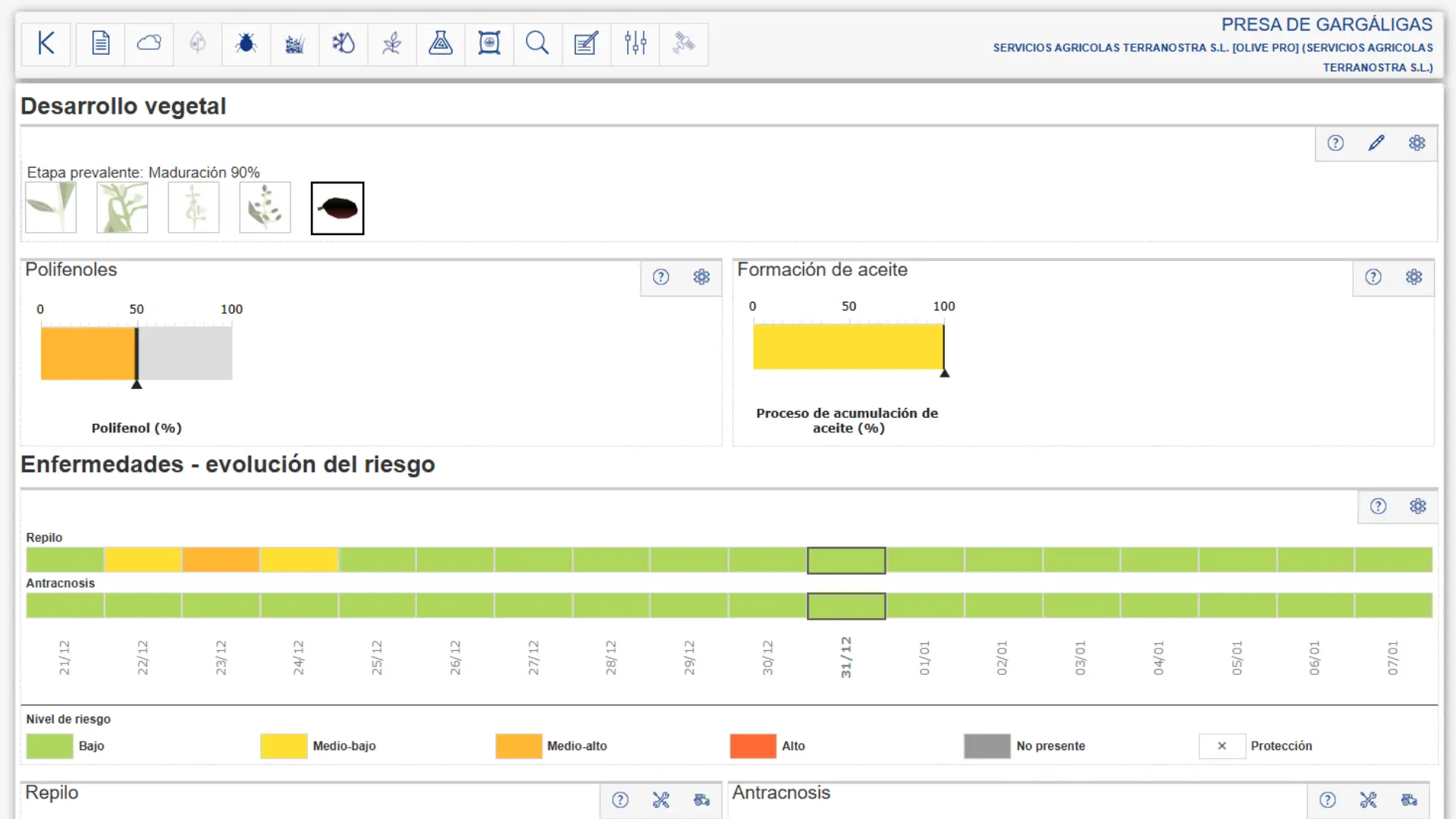Viewport: 1456px width, 819px height.
Task: Open Antracnosis panel tractor icon
Action: 1409,801
